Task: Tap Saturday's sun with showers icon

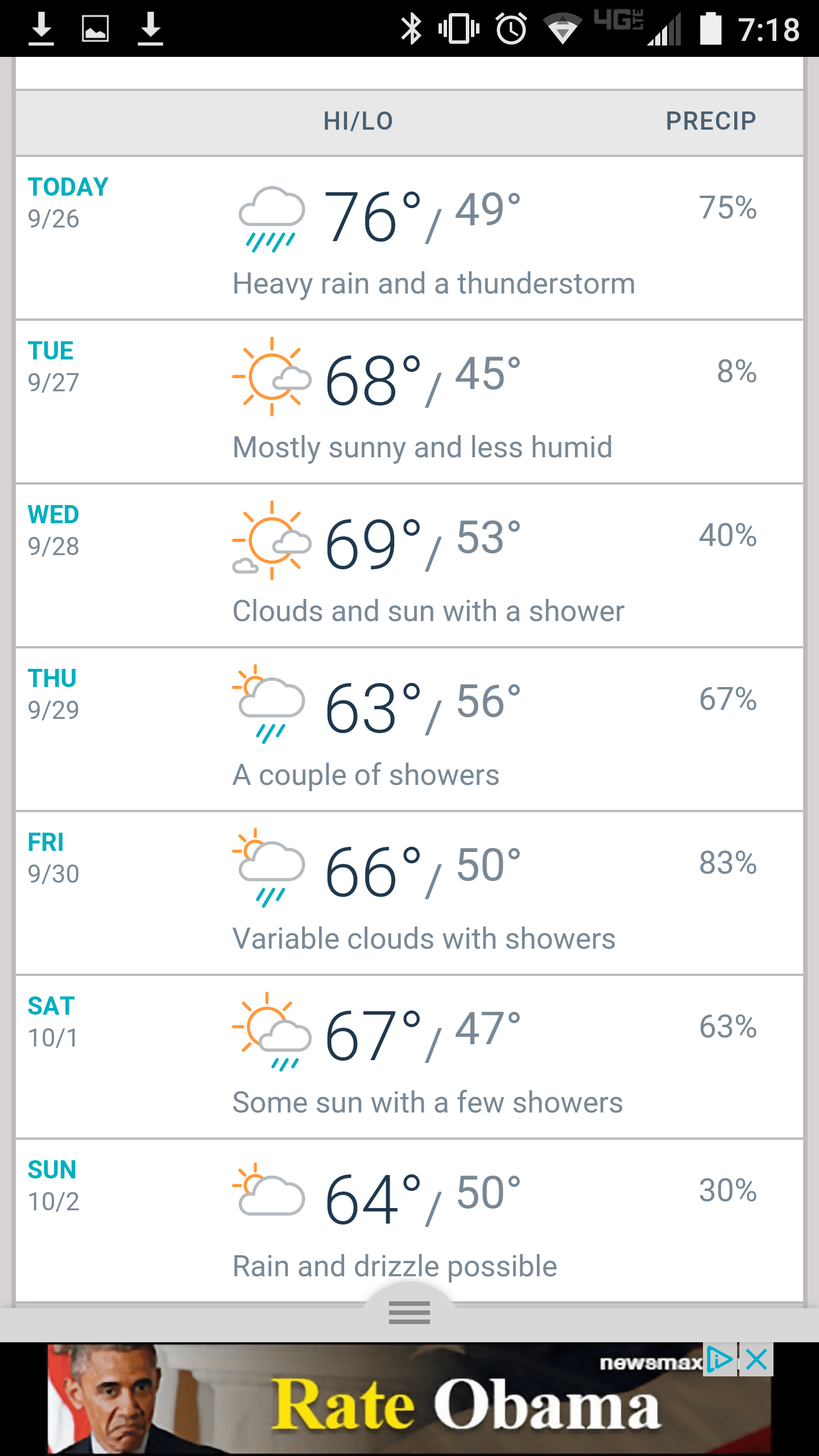Action: [272, 1032]
